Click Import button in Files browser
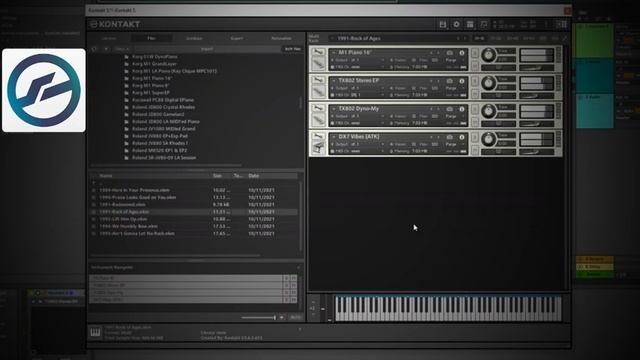 (207, 49)
